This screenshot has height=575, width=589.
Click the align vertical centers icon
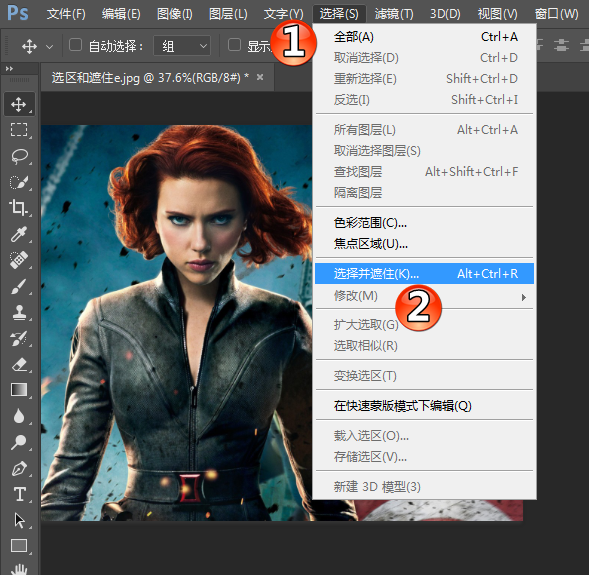[561, 46]
